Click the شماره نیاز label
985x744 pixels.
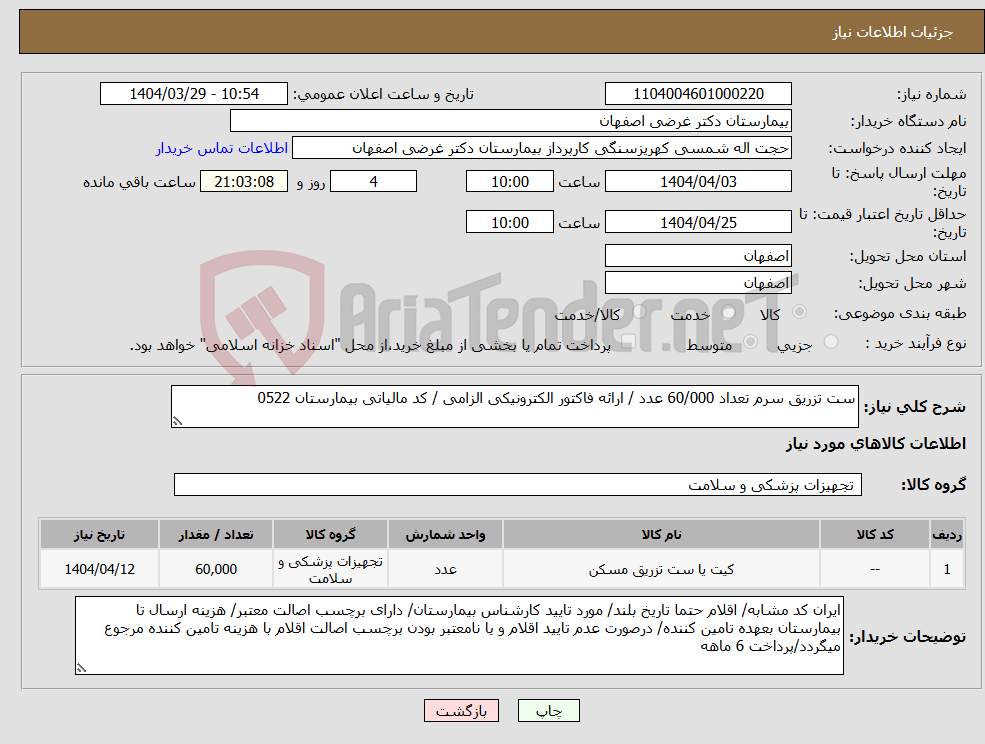point(931,94)
